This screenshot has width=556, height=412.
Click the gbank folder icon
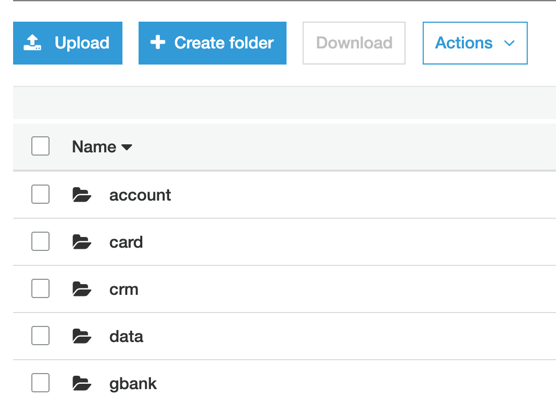82,383
